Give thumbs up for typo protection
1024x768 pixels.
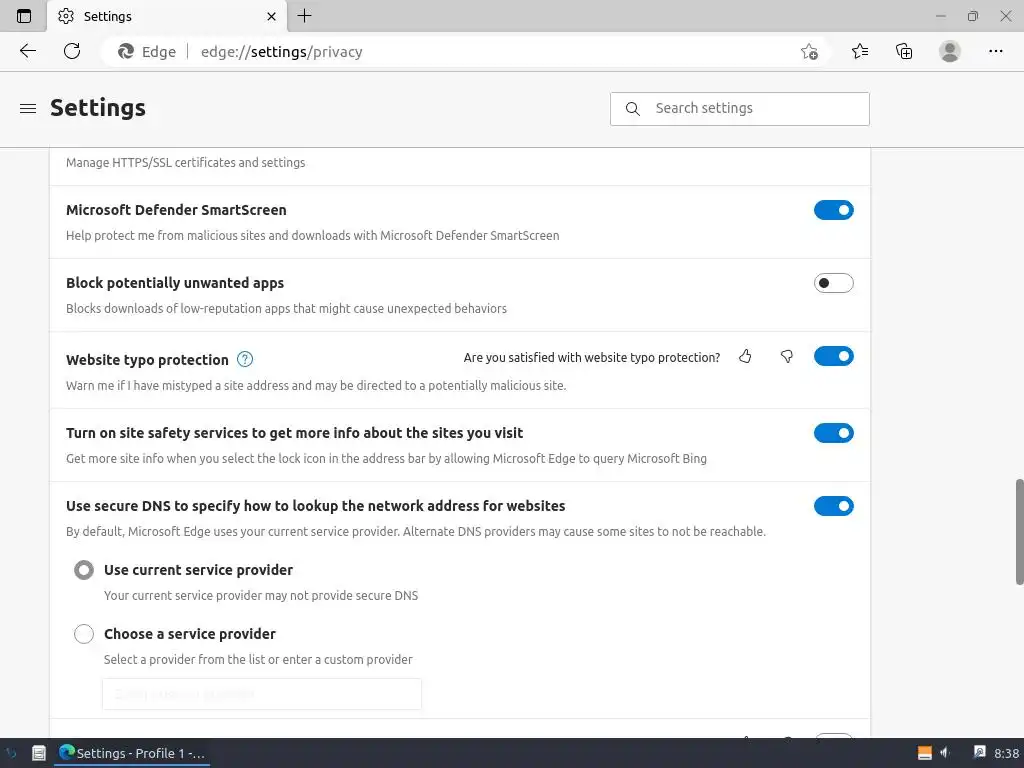coord(745,357)
